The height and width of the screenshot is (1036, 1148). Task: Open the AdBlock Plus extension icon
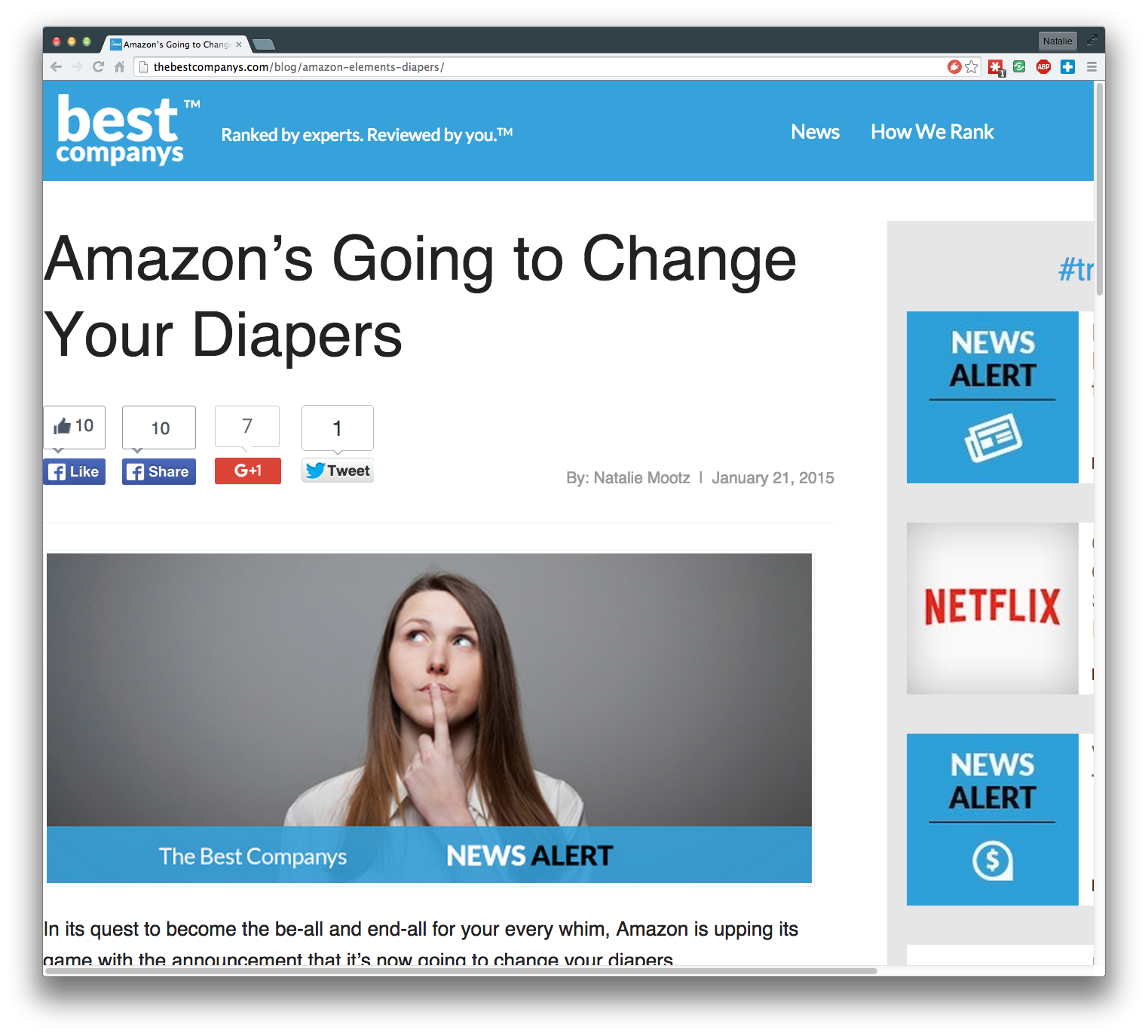click(x=1043, y=67)
